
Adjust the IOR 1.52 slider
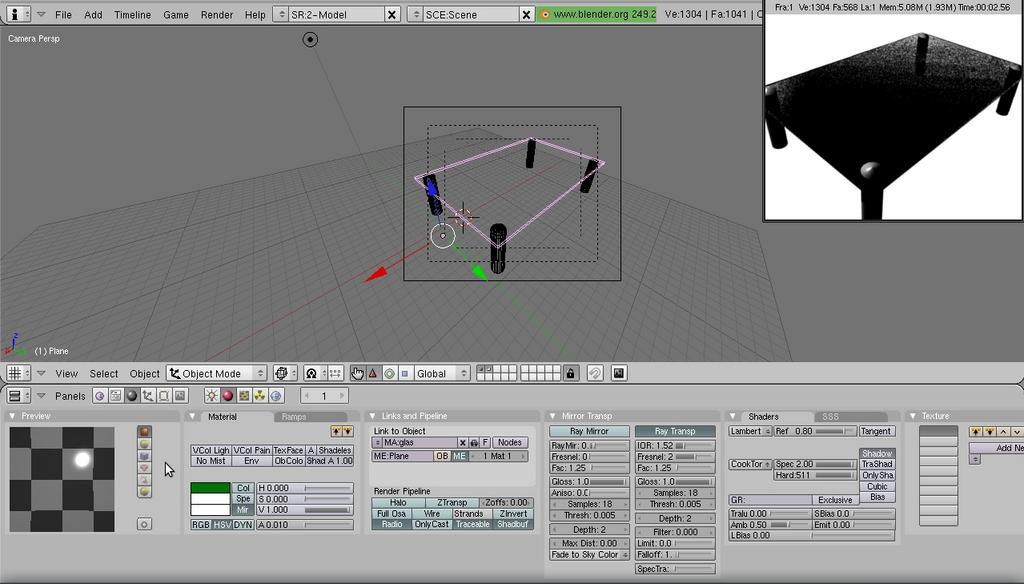[675, 446]
